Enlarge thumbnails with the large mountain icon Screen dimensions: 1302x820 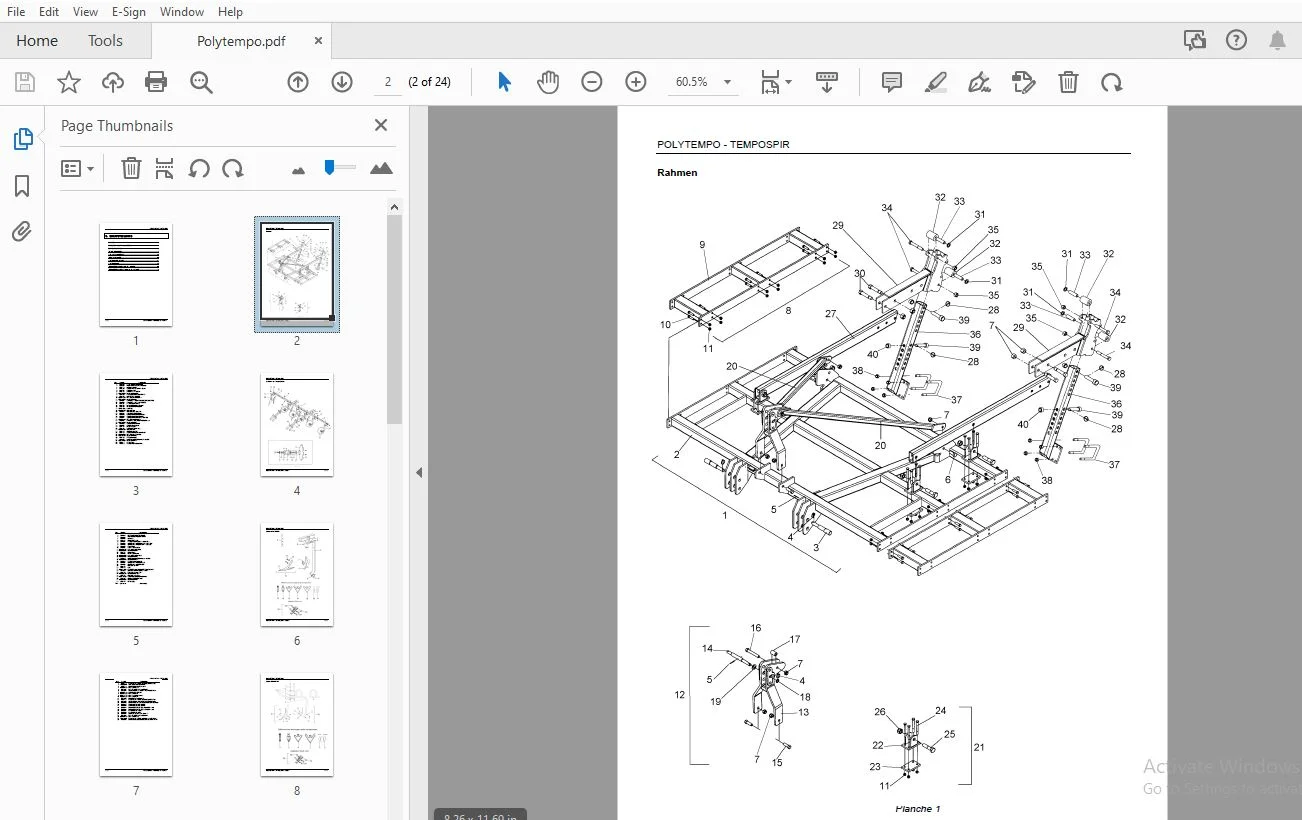[381, 169]
